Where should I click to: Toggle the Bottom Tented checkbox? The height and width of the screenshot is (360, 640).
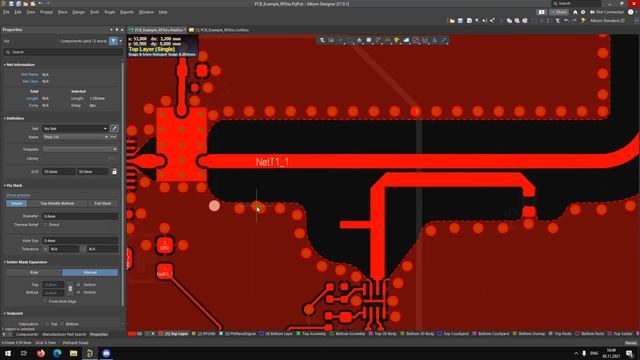(x=78, y=292)
